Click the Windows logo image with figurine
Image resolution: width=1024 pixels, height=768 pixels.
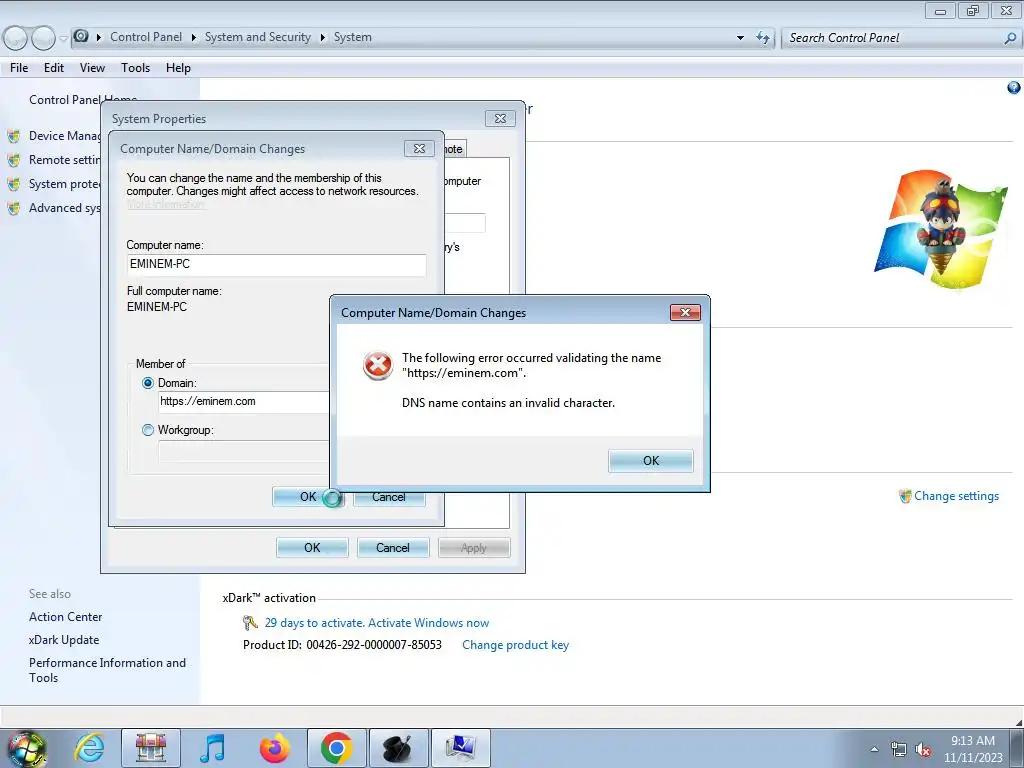pos(940,230)
